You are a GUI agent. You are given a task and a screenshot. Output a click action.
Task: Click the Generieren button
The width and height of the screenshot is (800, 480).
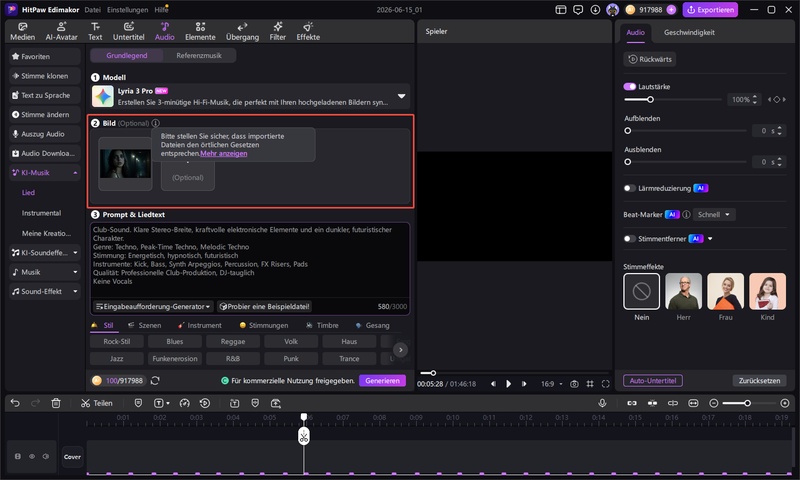pos(382,381)
